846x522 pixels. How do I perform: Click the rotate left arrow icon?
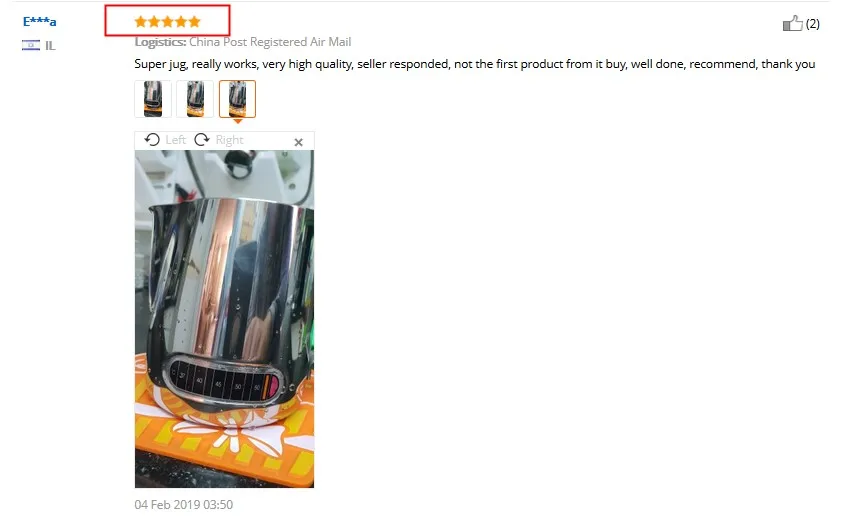click(x=152, y=140)
